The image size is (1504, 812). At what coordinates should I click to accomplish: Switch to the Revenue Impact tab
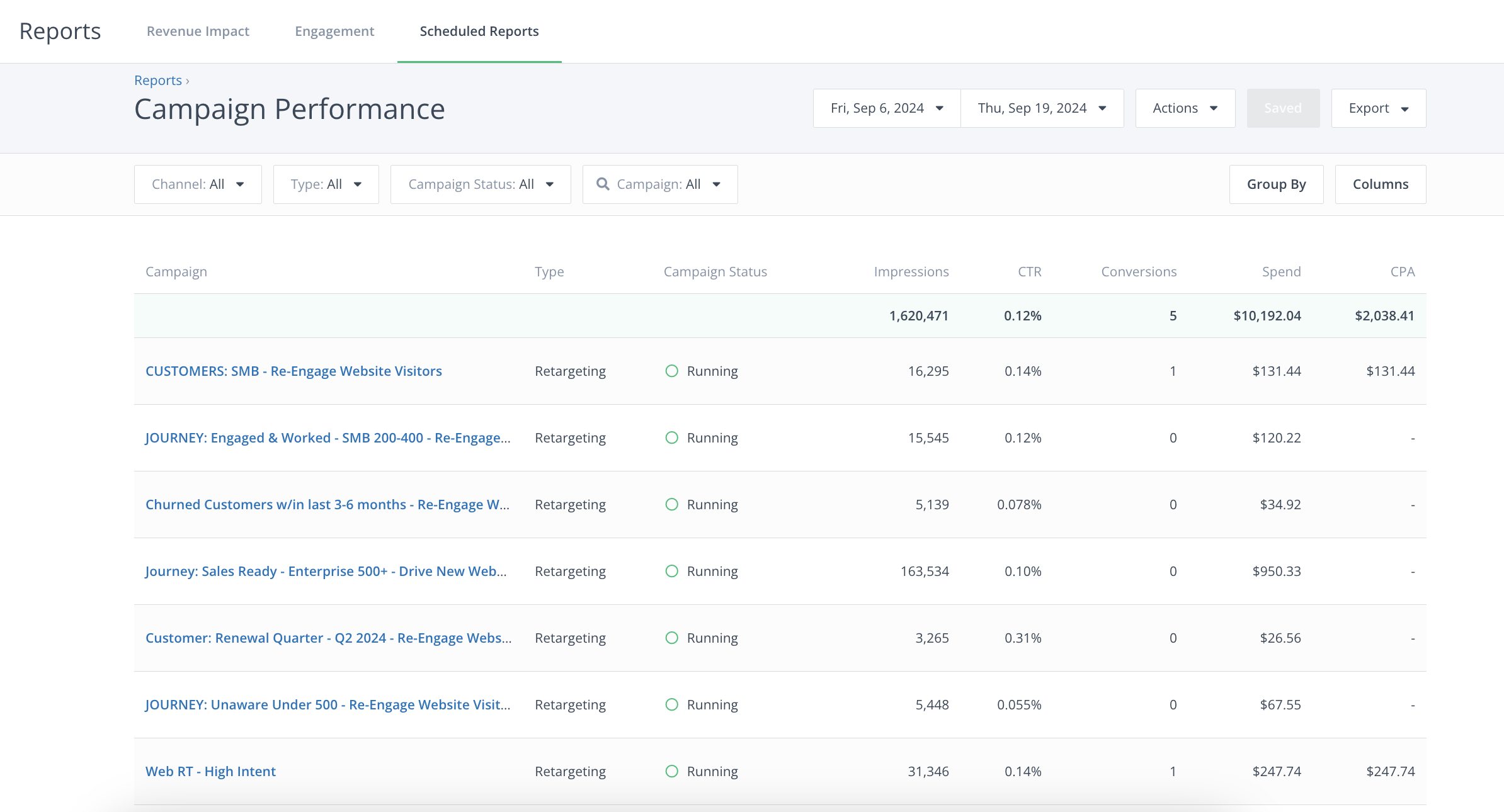coord(198,31)
